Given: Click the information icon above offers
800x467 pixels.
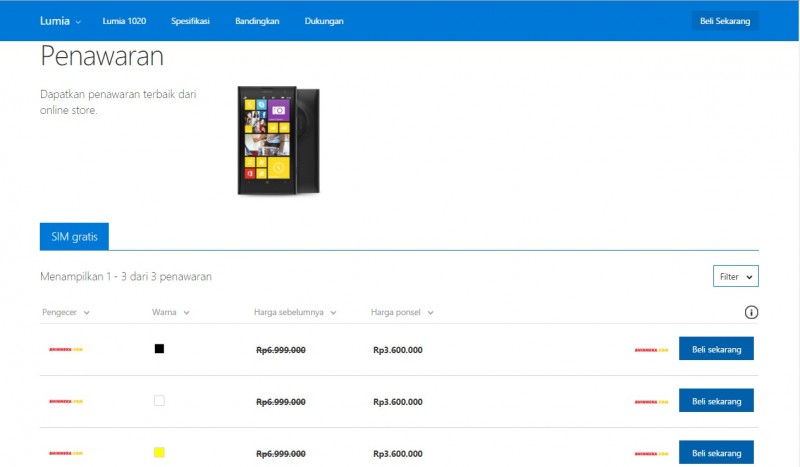Looking at the screenshot, I should [751, 312].
